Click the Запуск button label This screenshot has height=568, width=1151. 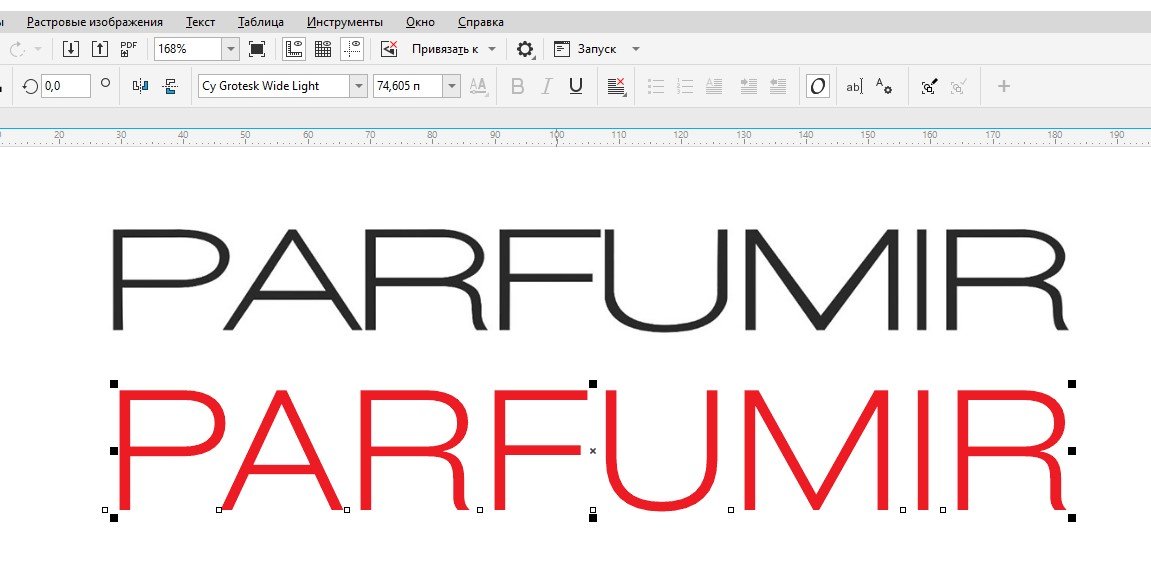coord(597,49)
